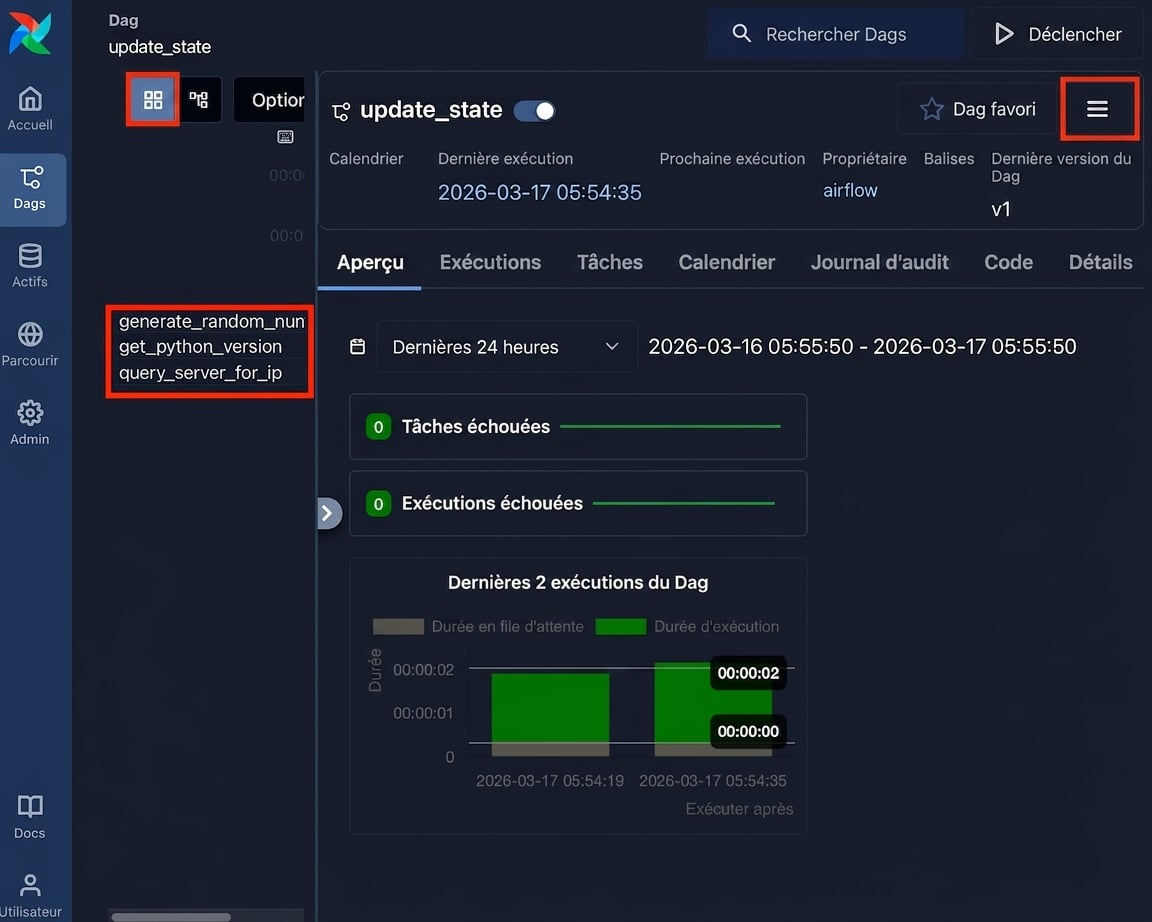Viewport: 1152px width, 922px height.
Task: Switch to the Exécutions tab
Action: [x=490, y=262]
